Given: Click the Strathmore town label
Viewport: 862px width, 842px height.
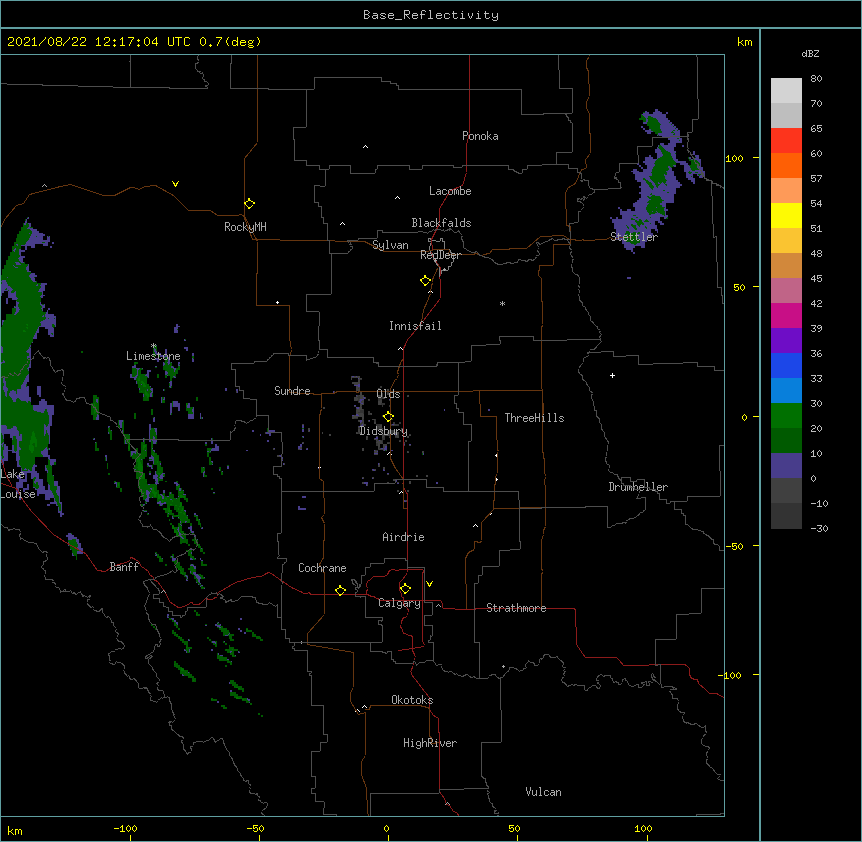Looking at the screenshot, I should click(516, 608).
